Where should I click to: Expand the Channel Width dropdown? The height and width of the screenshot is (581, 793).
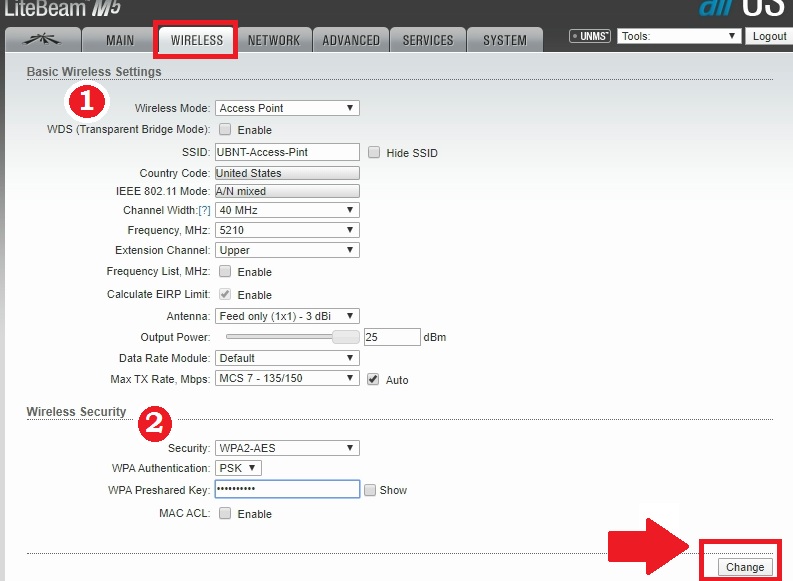click(x=287, y=210)
